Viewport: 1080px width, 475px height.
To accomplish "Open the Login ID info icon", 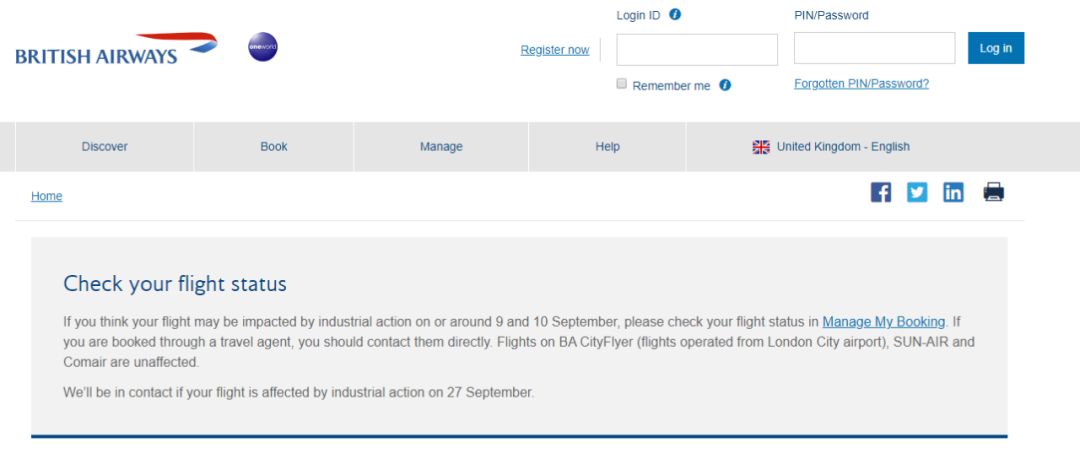I will coord(675,14).
